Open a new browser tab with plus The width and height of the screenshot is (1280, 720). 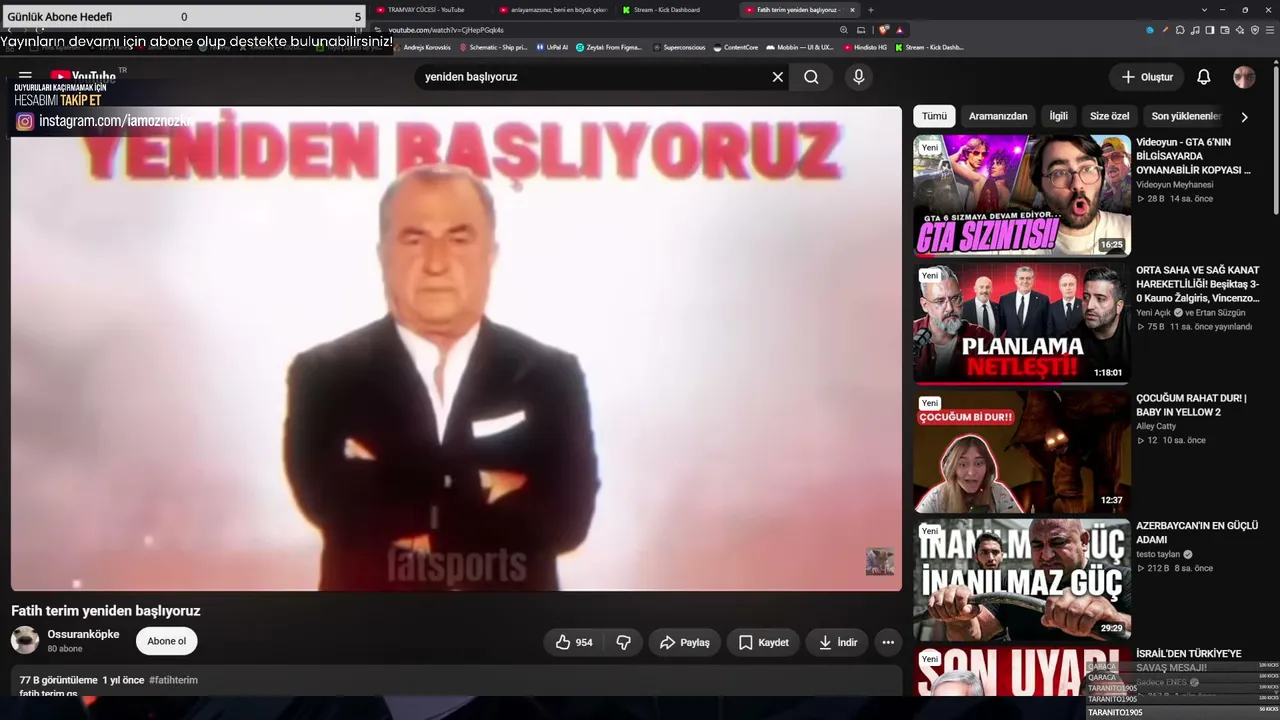tap(871, 10)
